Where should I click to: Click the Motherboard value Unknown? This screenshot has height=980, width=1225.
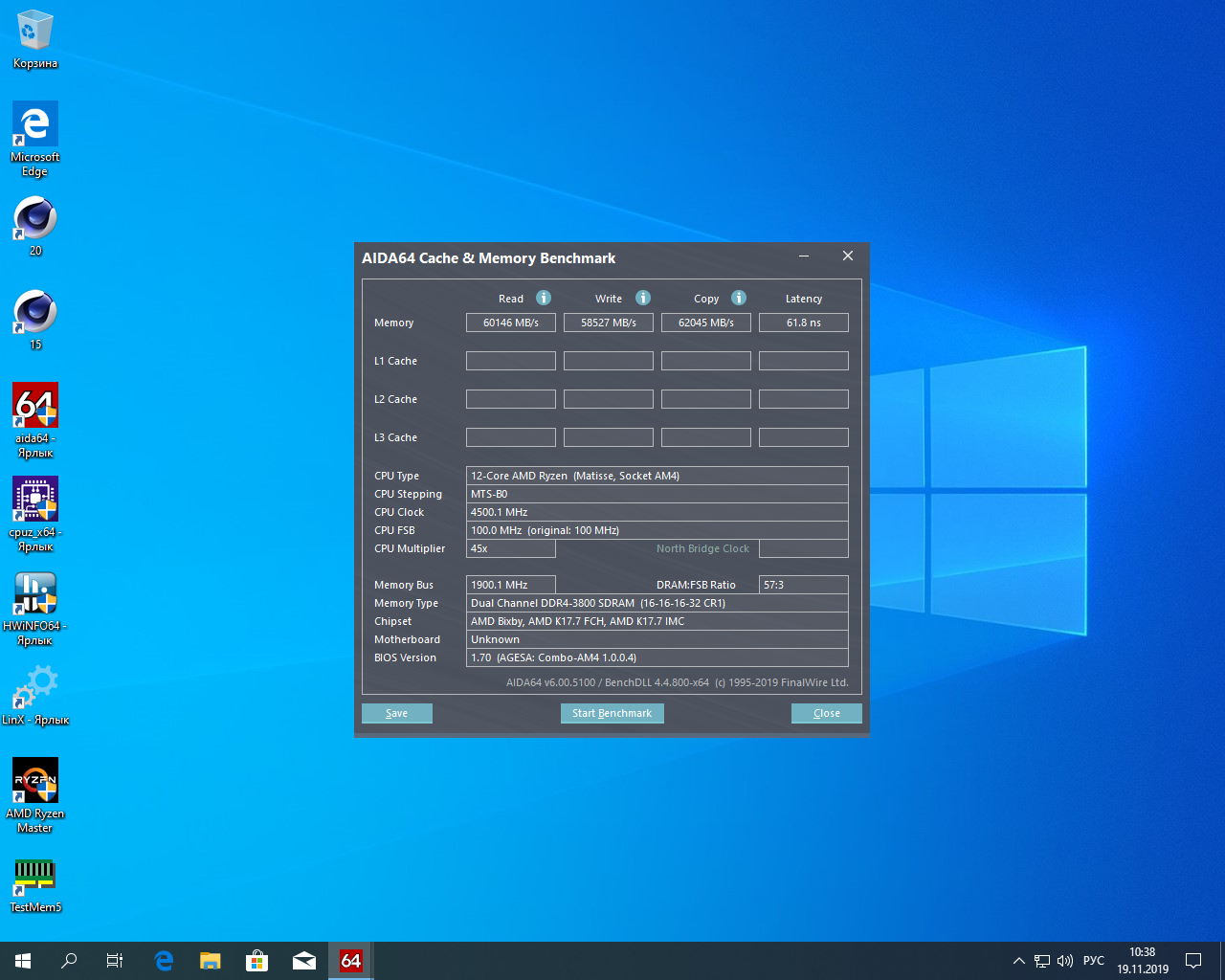tap(657, 639)
